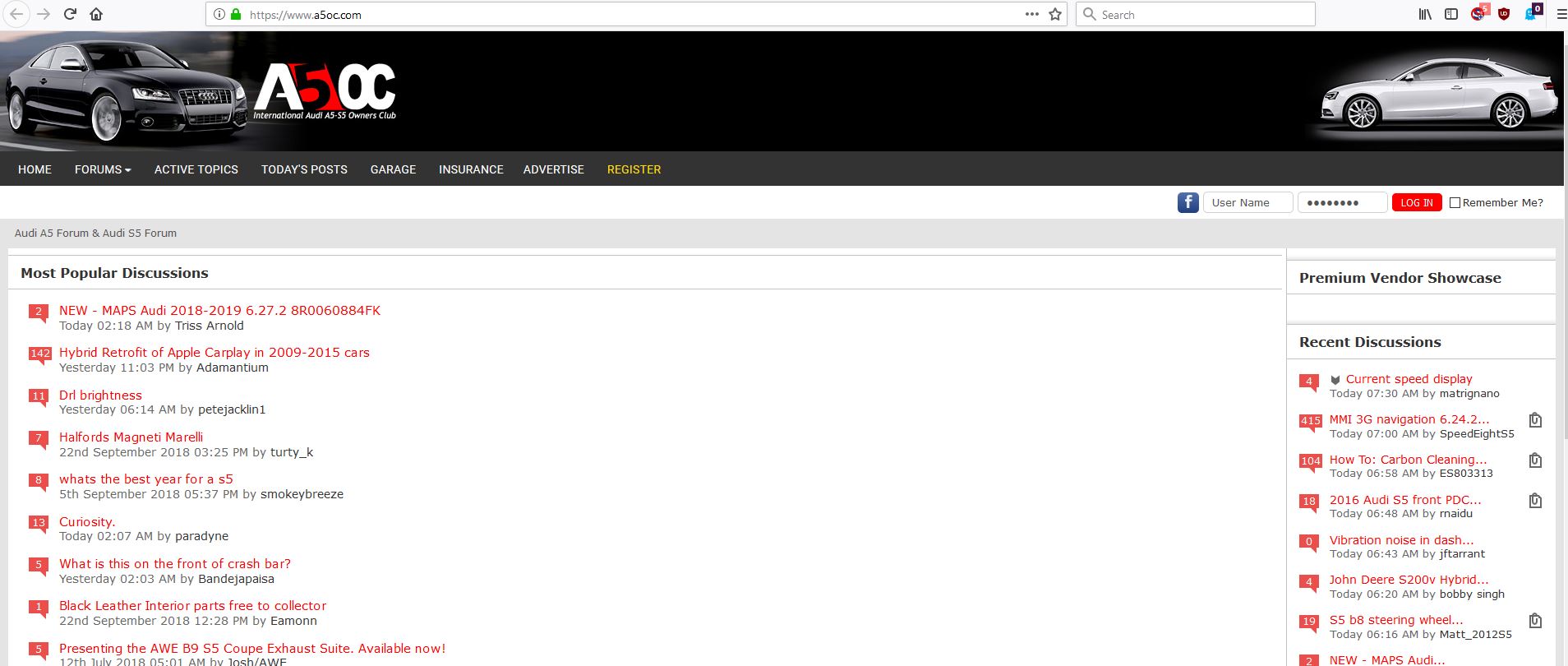Bookmark this page with star
Viewport: 1568px width, 666px height.
(x=1055, y=14)
